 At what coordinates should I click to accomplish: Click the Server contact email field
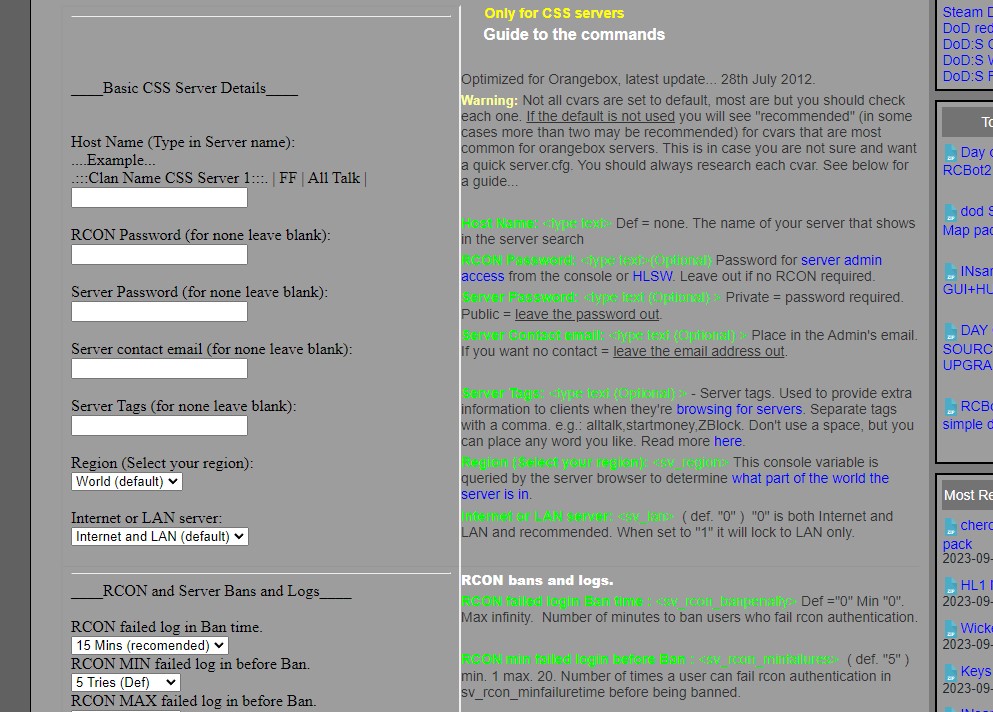159,369
